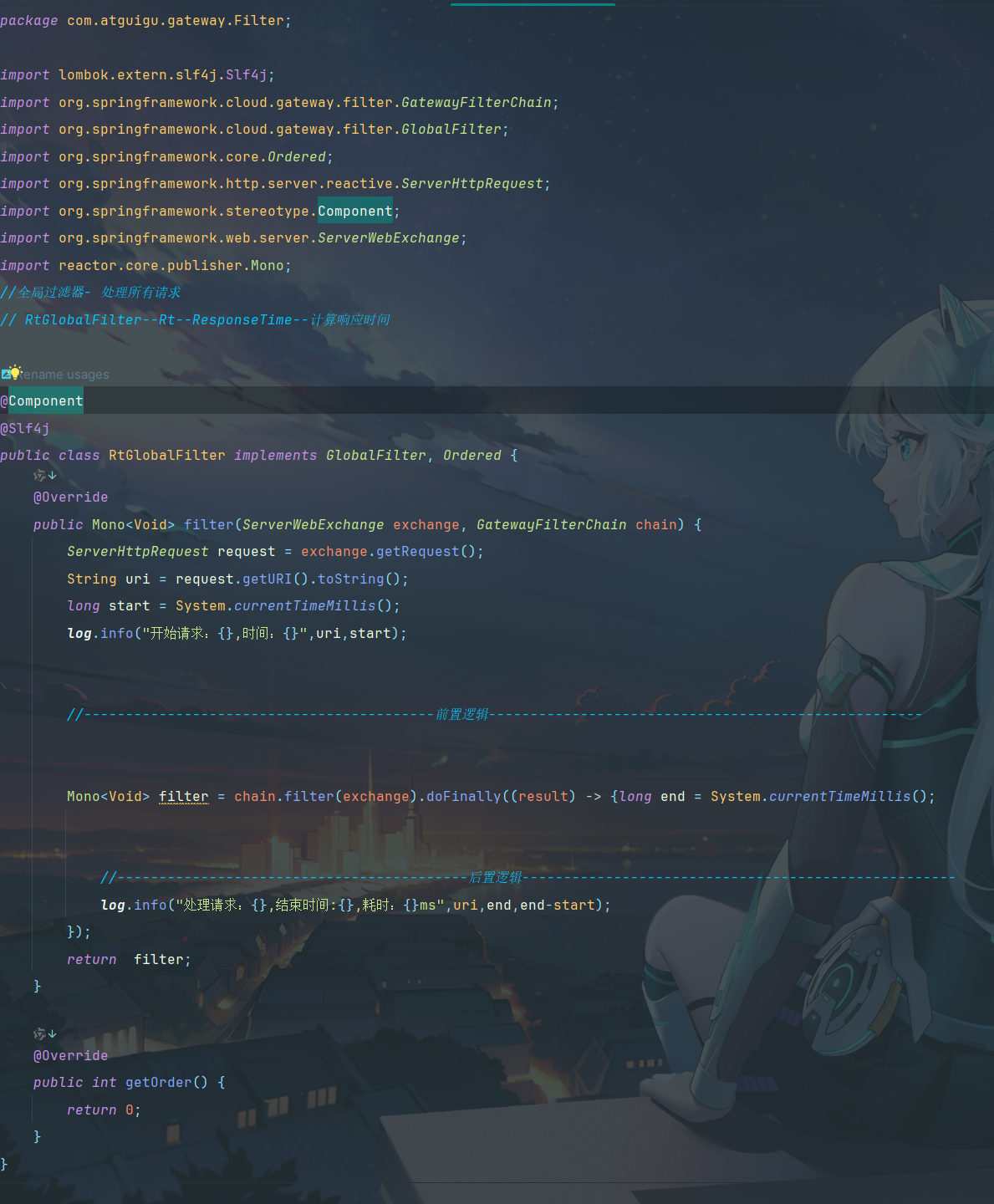The width and height of the screenshot is (994, 1204).
Task: Click the underlined filter variable
Action: coord(184,797)
